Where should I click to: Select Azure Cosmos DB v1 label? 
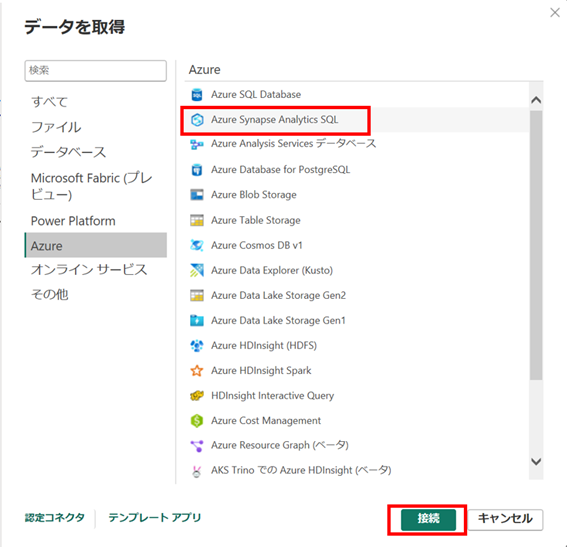[257, 245]
